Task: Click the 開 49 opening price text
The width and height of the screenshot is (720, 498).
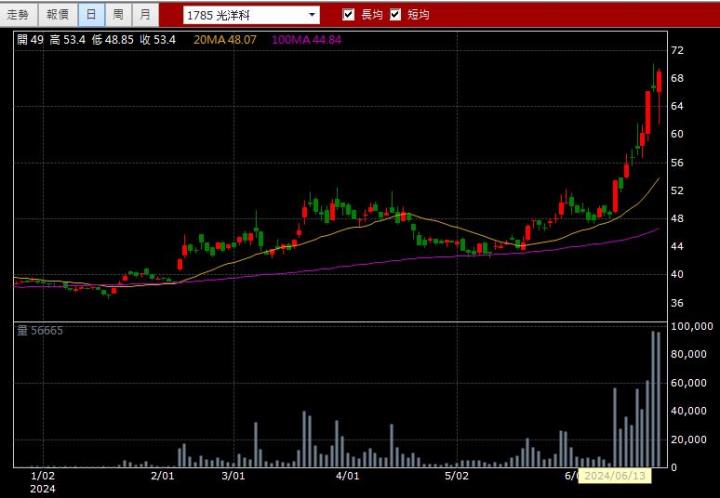Action: click(x=30, y=39)
